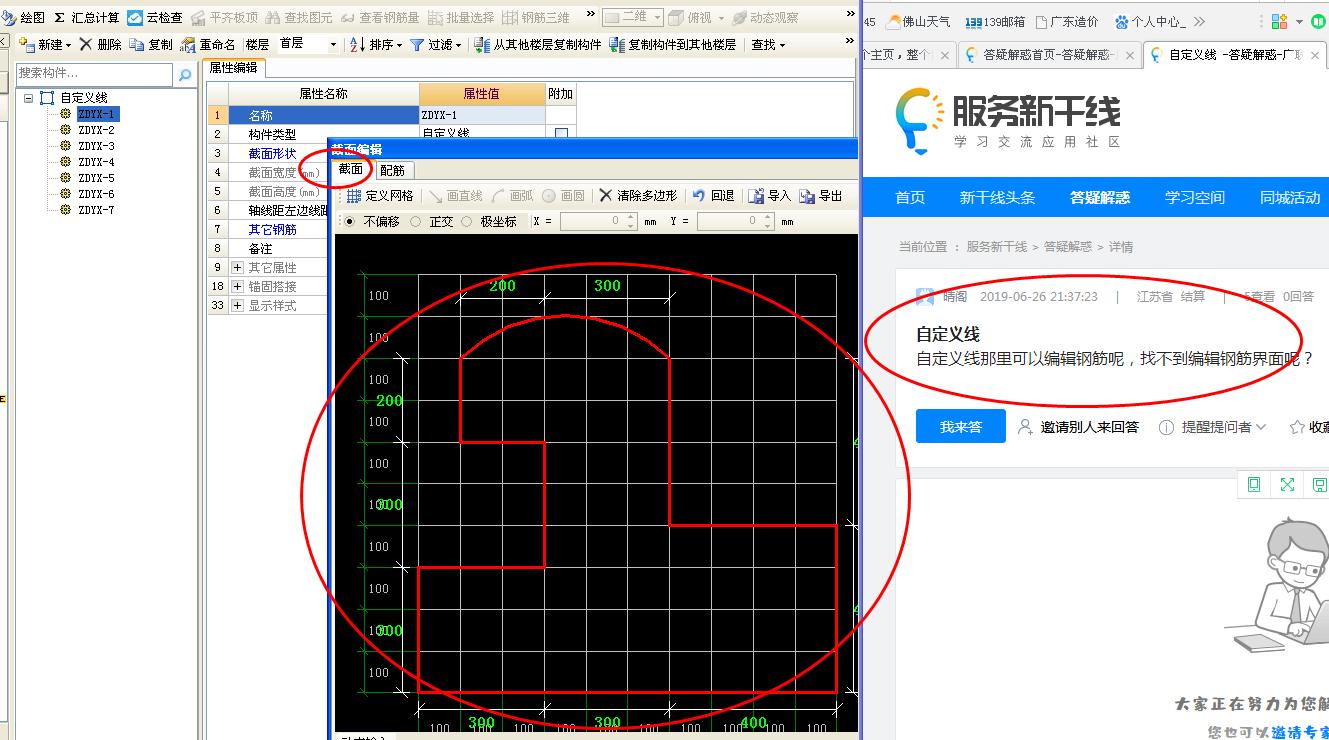Open 新干线头条 navigation item
1329x740 pixels.
pyautogui.click(x=997, y=198)
